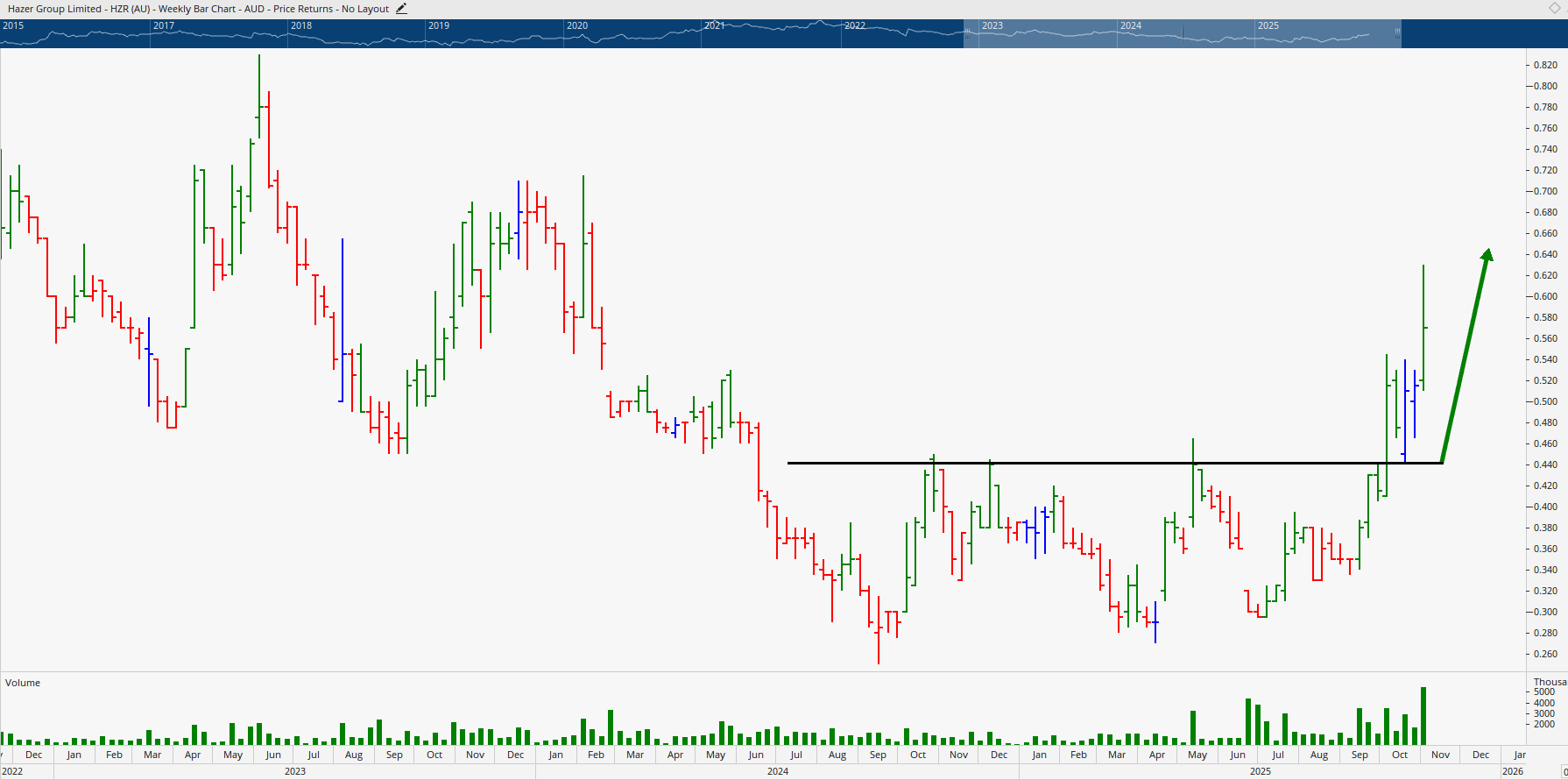Click the 5000 volume axis label

1544,692
